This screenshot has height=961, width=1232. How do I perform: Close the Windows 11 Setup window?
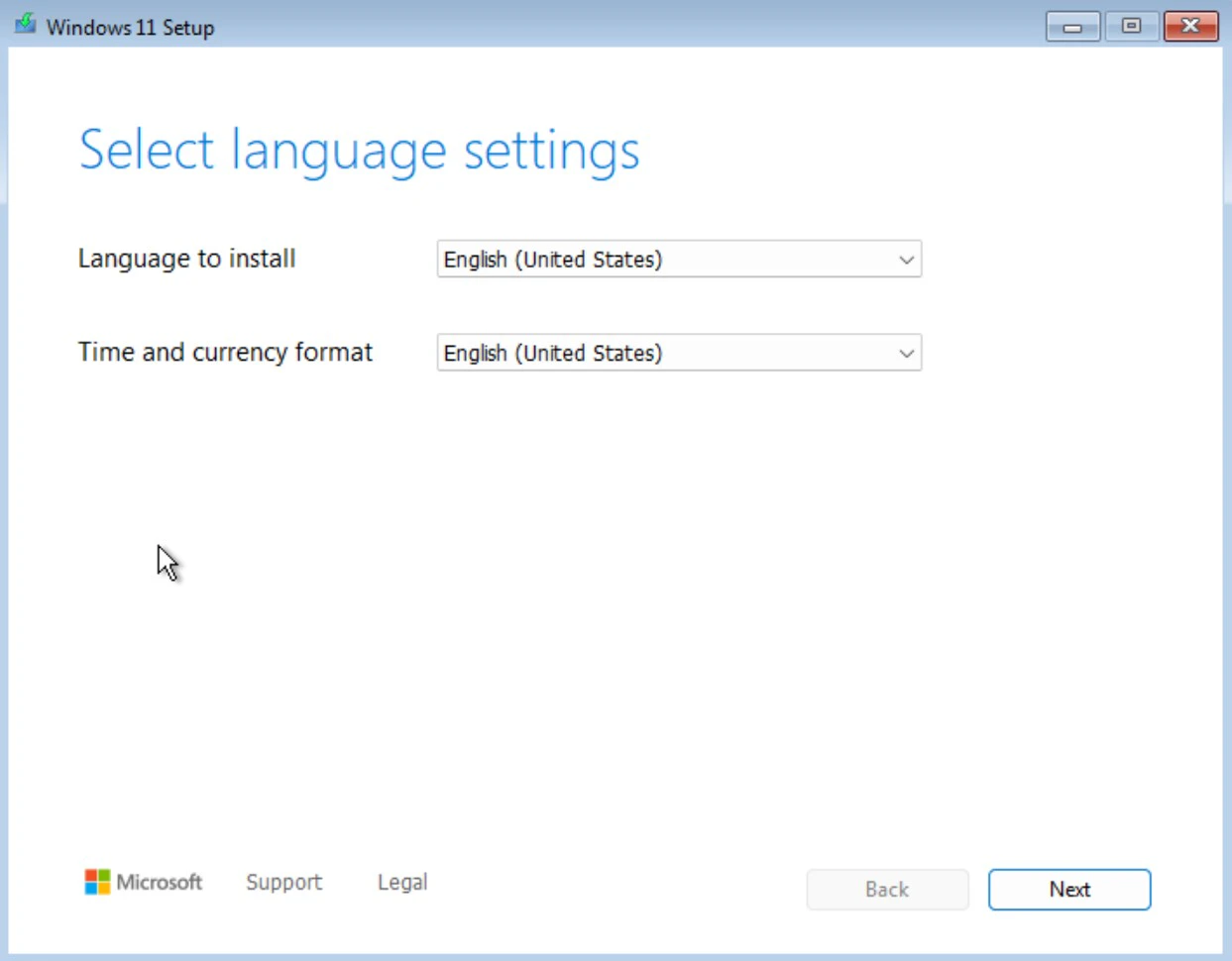pos(1190,27)
